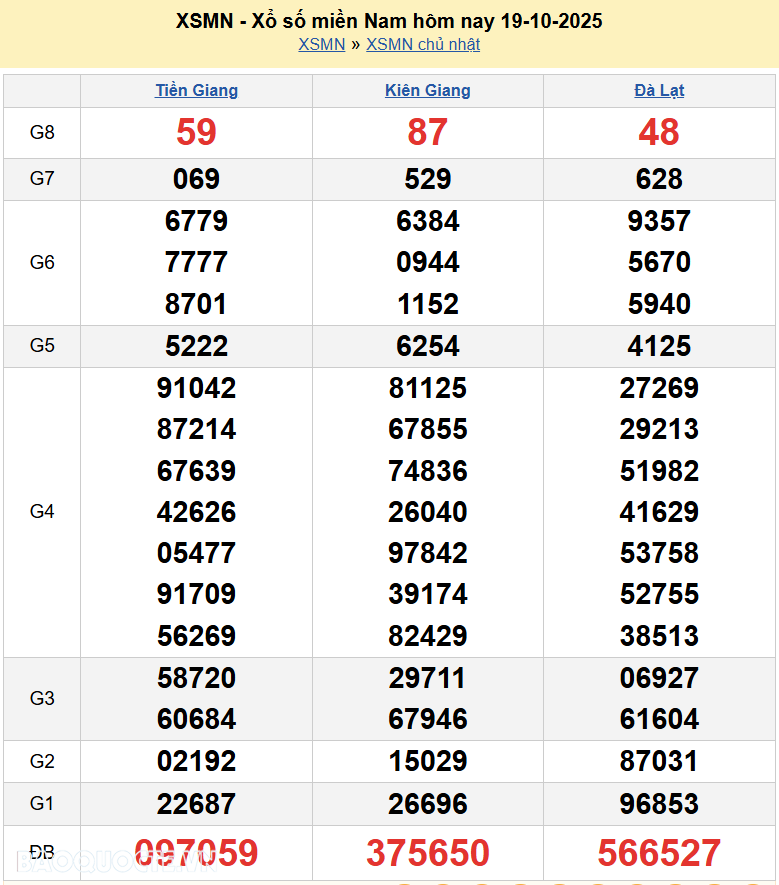Viewport: 779px width, 885px height.
Task: Click G5 result 6254 for Kiên Giang
Action: [x=428, y=346]
